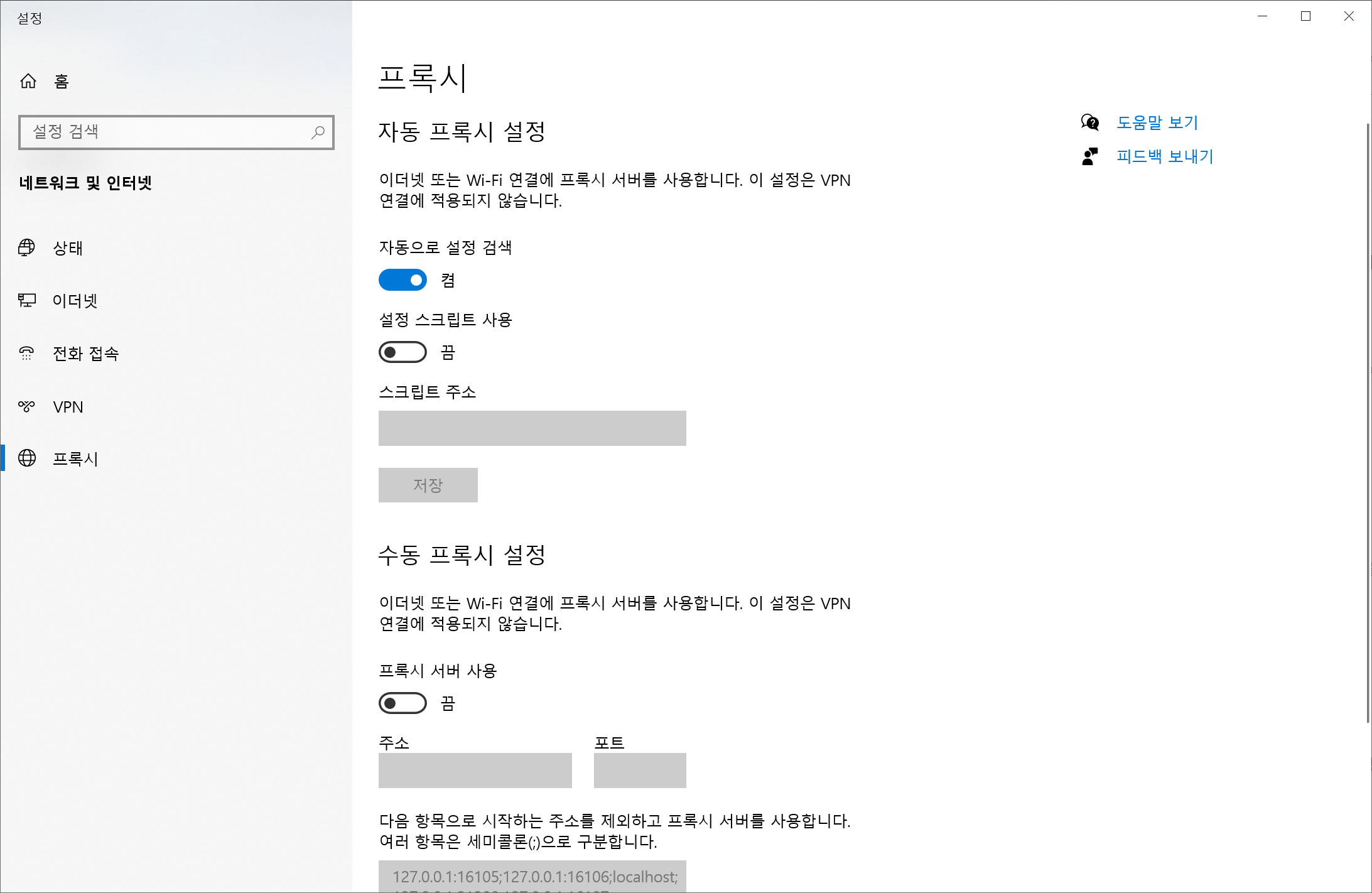This screenshot has height=893, width=1372.
Task: Open the 피드백 보내기 link
Action: 1165,156
